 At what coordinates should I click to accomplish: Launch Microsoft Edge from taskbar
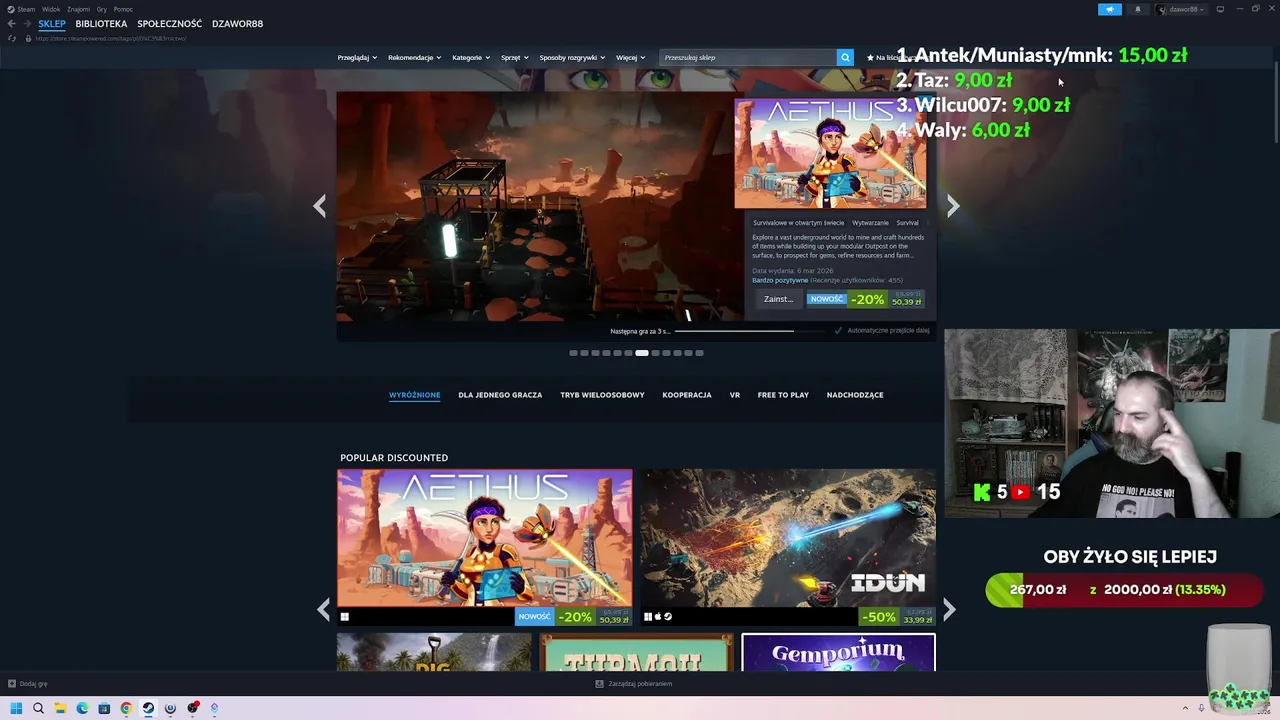[x=82, y=708]
